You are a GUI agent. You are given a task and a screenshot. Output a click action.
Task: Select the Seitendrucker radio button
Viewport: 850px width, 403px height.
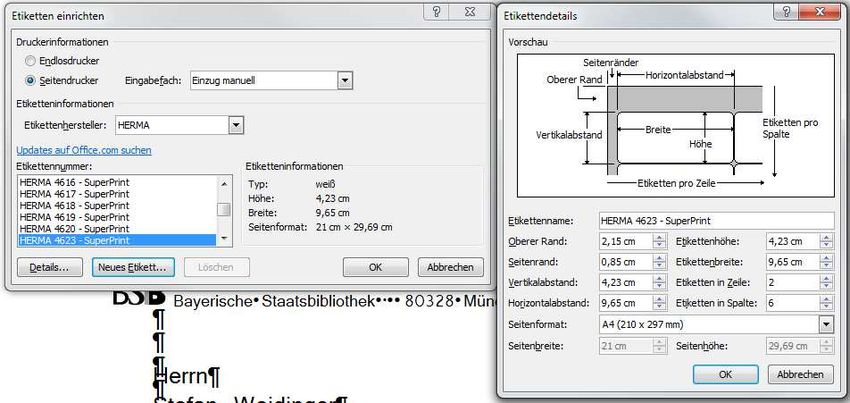30,80
